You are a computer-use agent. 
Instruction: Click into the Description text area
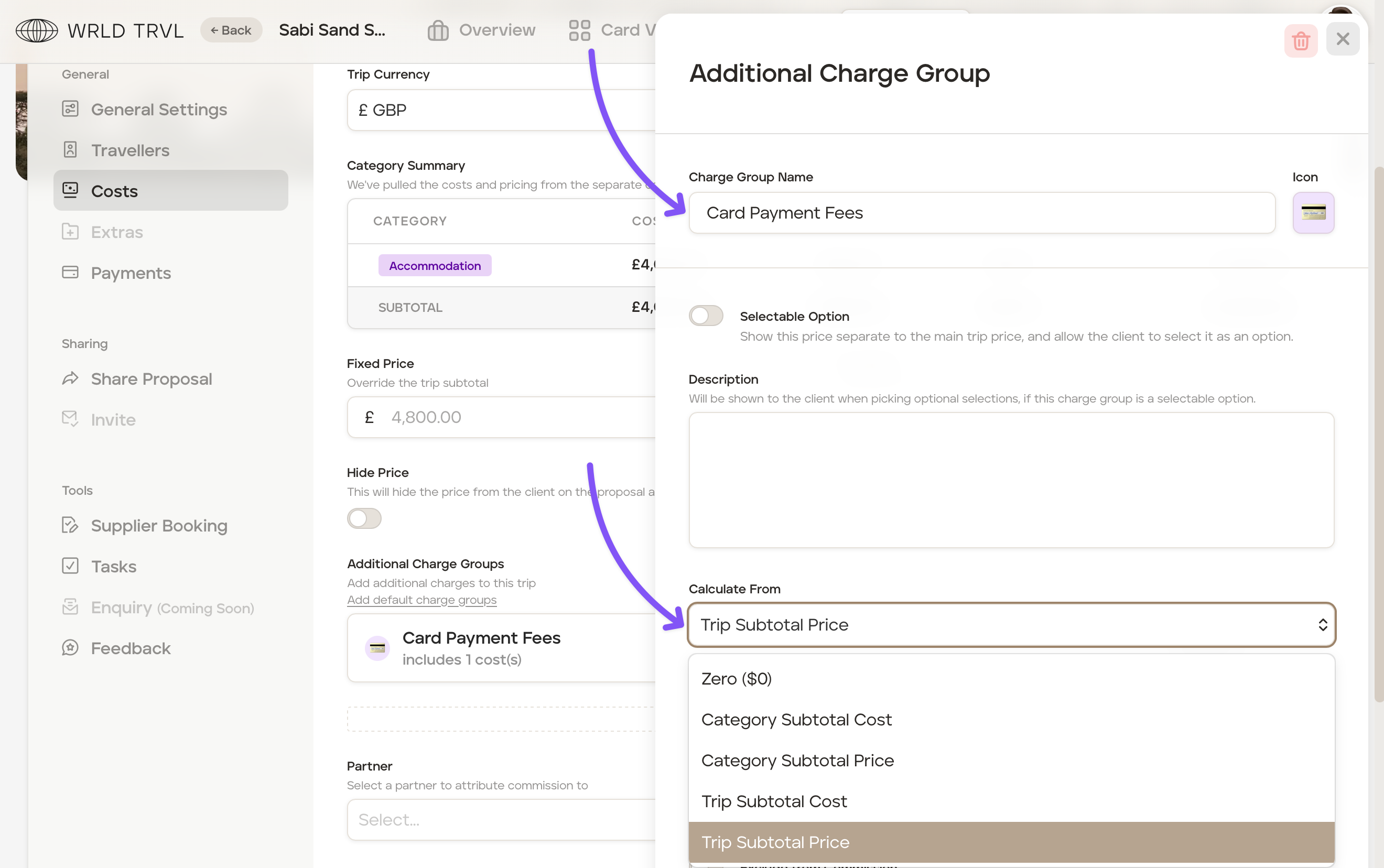click(1011, 480)
